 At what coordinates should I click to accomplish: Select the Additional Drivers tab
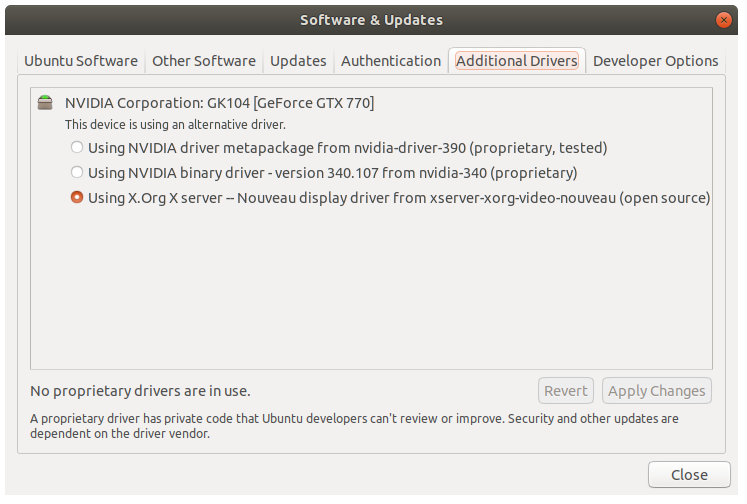(517, 61)
